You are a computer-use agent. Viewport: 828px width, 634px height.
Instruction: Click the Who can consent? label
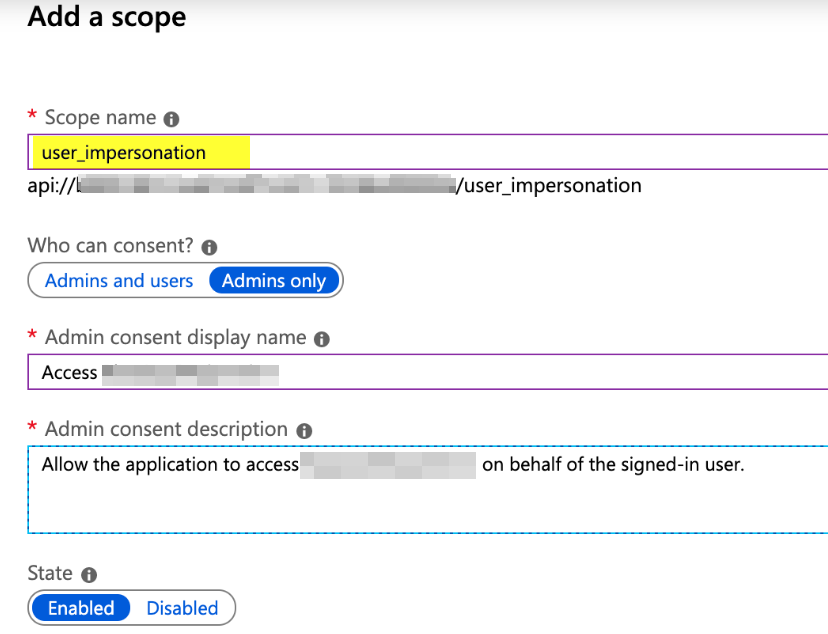pyautogui.click(x=110, y=245)
